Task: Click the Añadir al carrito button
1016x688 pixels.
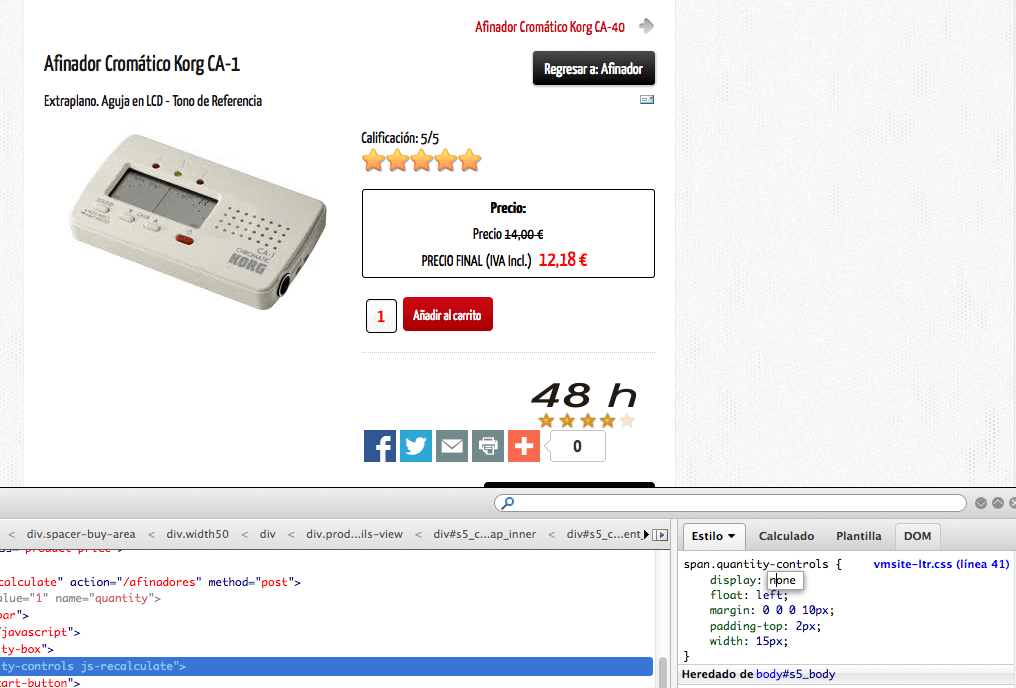Action: click(x=448, y=314)
